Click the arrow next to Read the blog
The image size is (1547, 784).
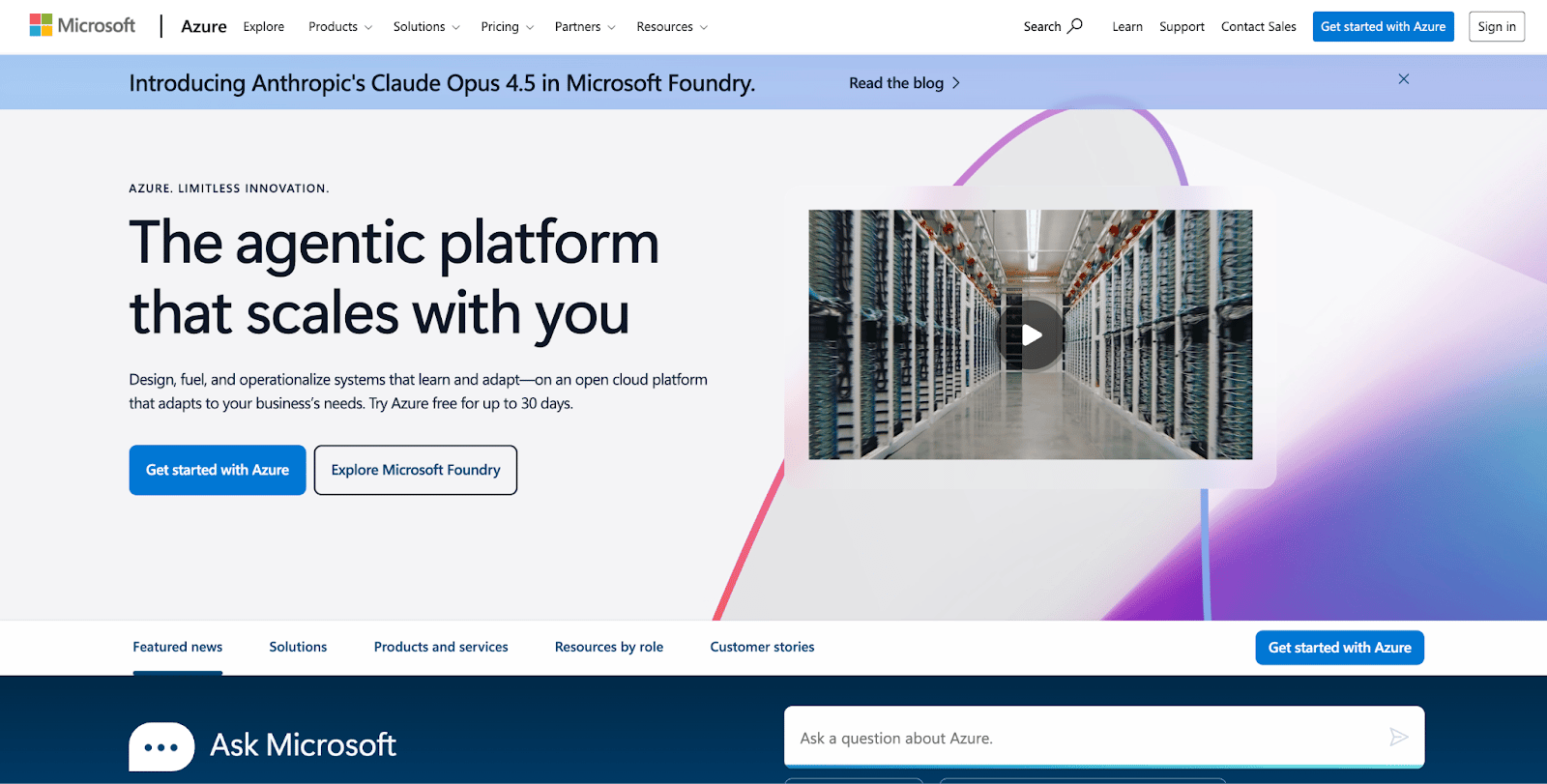point(956,83)
